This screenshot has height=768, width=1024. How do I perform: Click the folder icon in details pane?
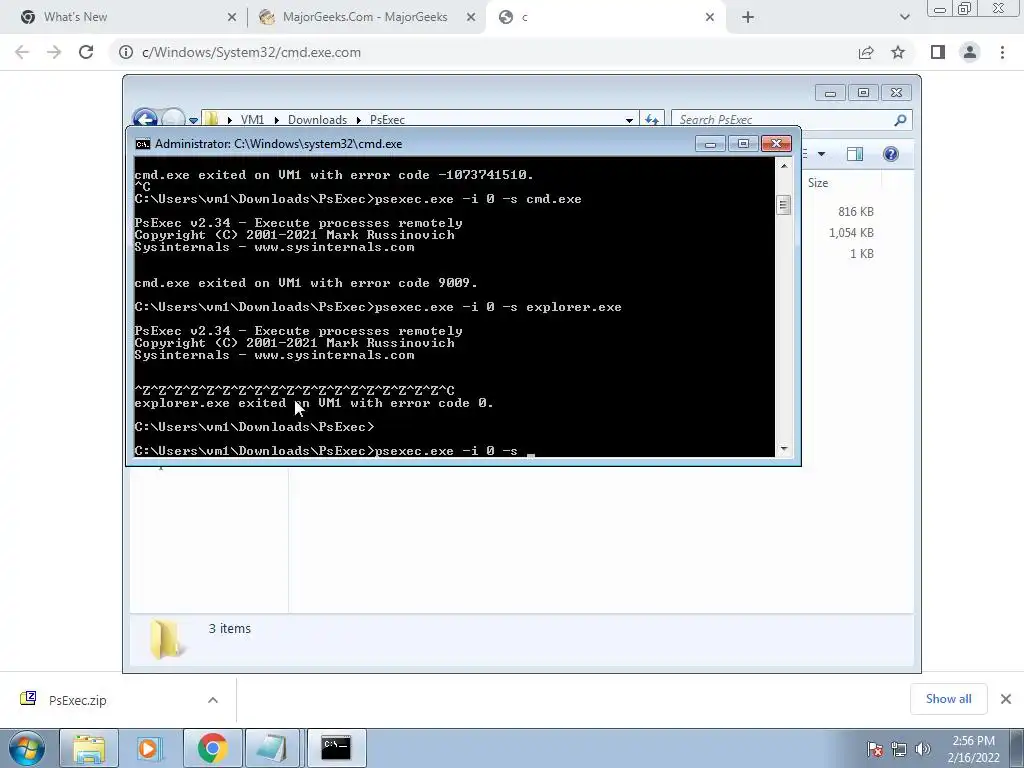click(167, 639)
